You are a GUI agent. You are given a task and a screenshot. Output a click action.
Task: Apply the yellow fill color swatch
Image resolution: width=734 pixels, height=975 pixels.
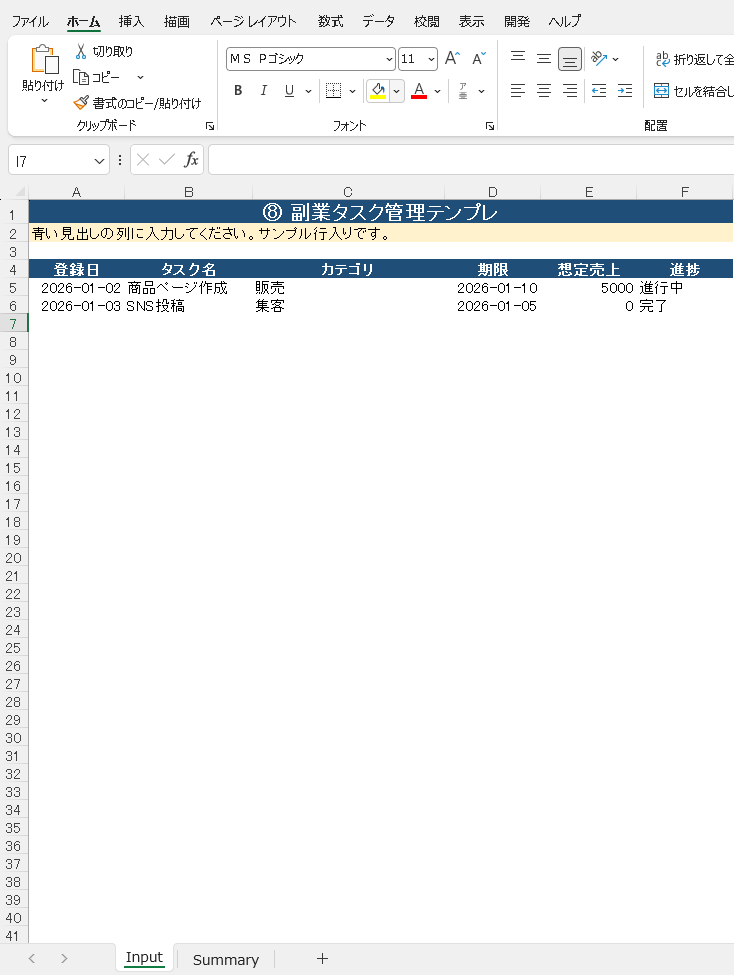378,91
